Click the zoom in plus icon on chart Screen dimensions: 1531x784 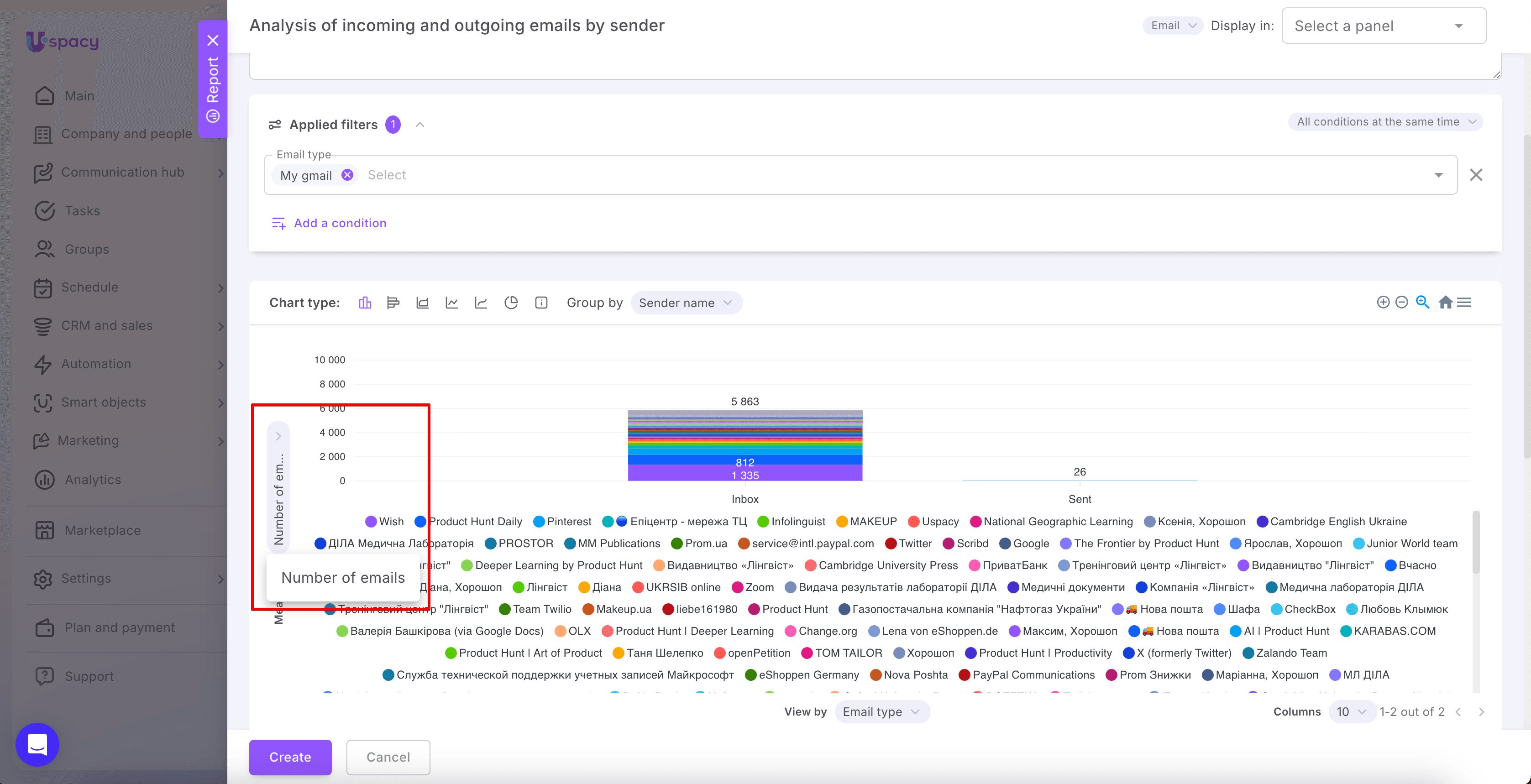point(1383,302)
